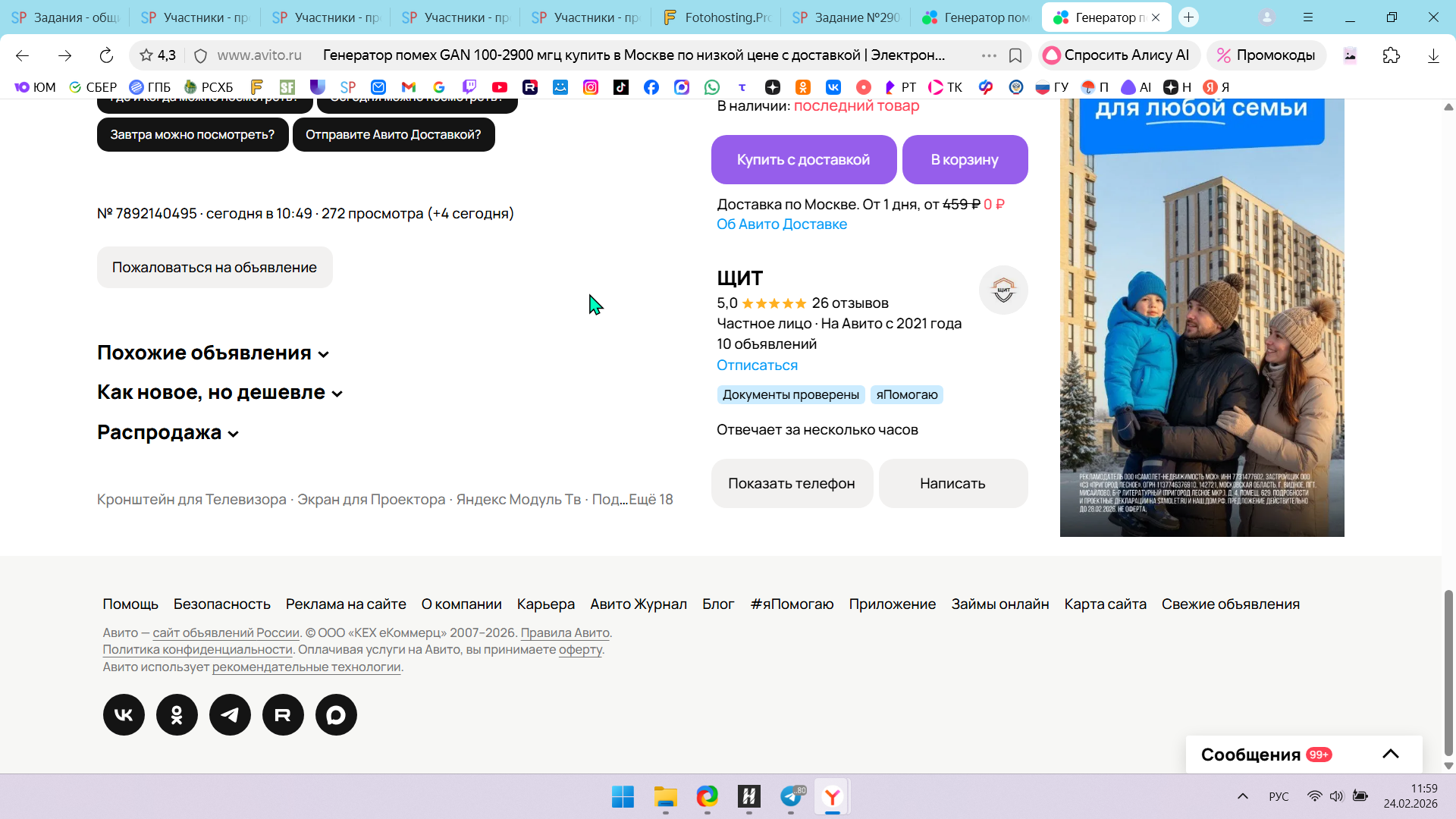Unsubscribe via the Отписаться link
This screenshot has width=1456, height=819.
point(757,365)
